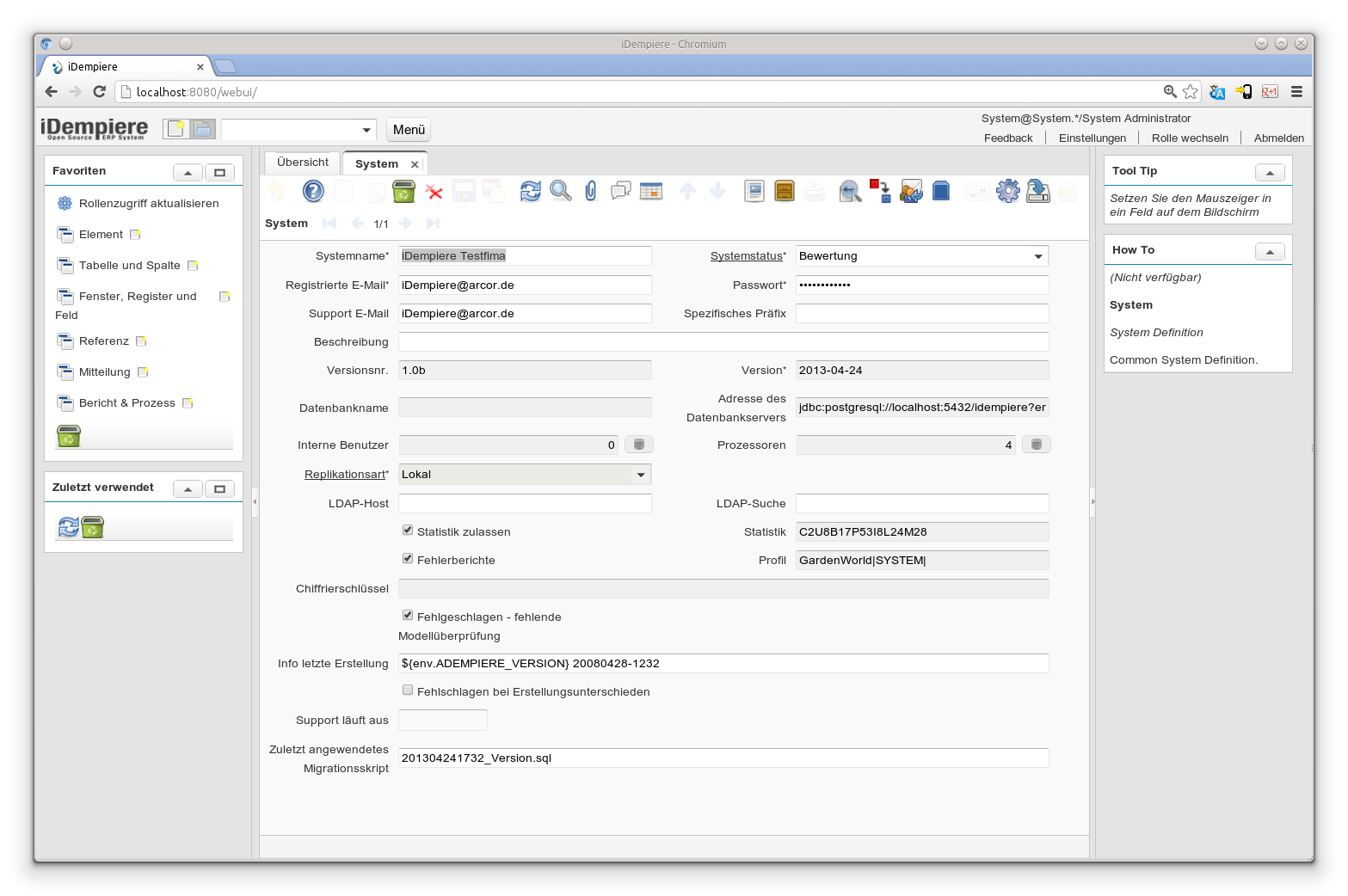This screenshot has width=1348, height=896.
Task: Click the red X delete selection icon
Action: (434, 192)
